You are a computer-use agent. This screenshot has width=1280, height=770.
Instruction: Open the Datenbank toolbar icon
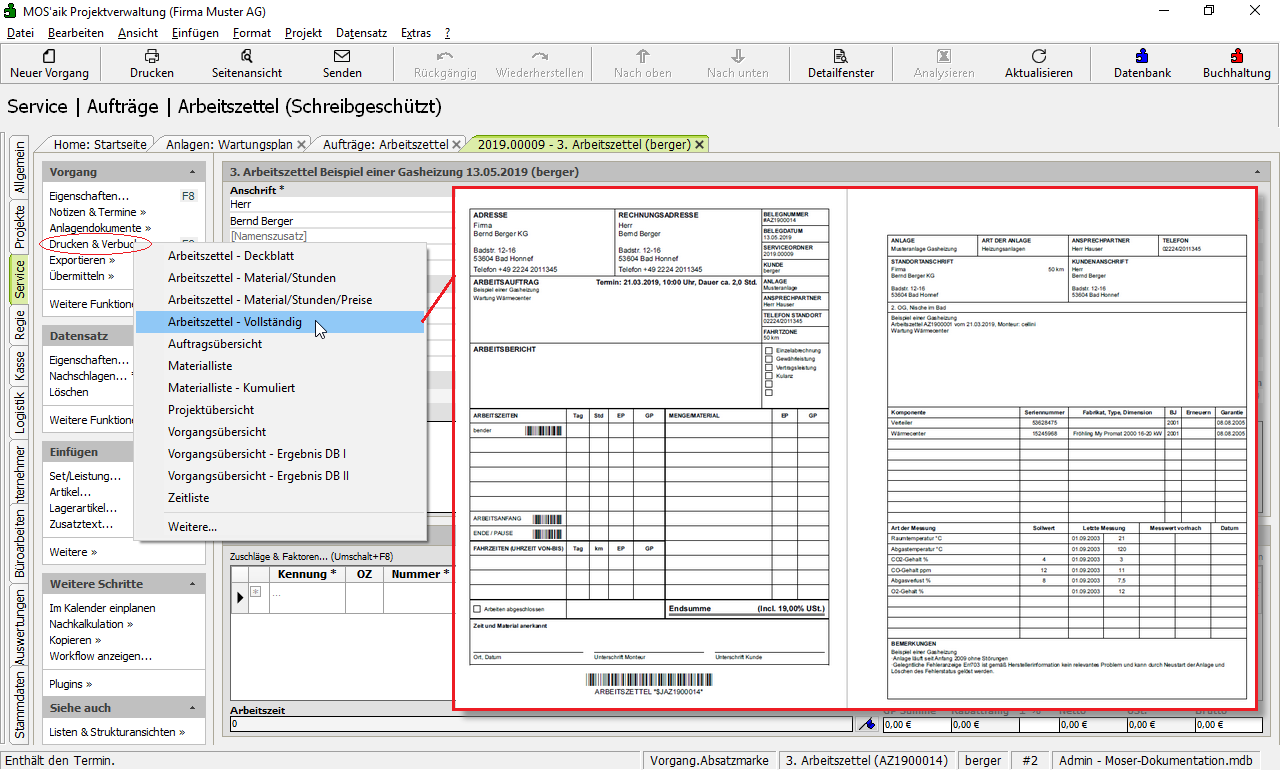(1142, 56)
